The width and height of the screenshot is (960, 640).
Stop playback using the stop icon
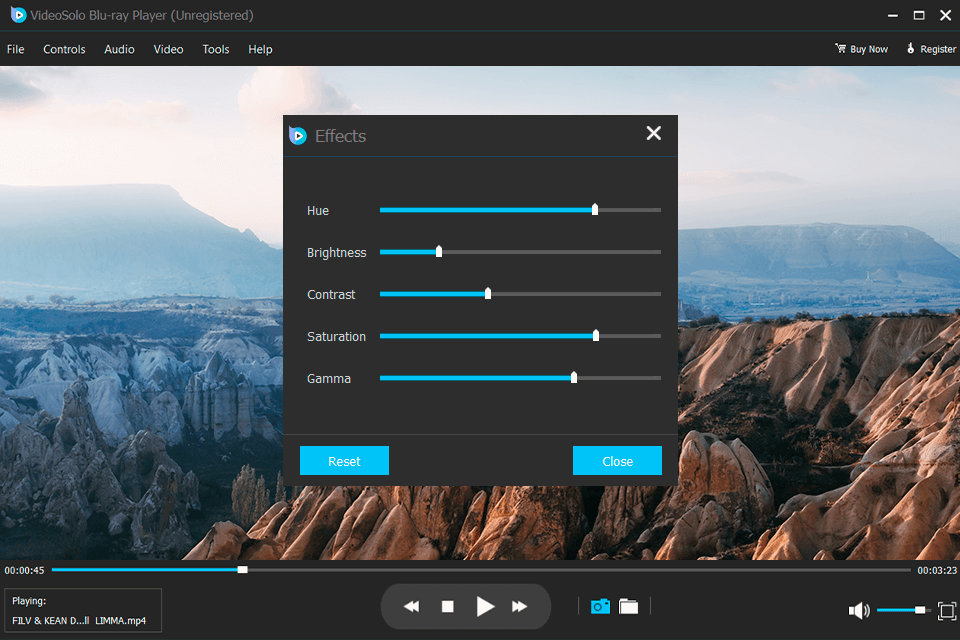pyautogui.click(x=447, y=606)
